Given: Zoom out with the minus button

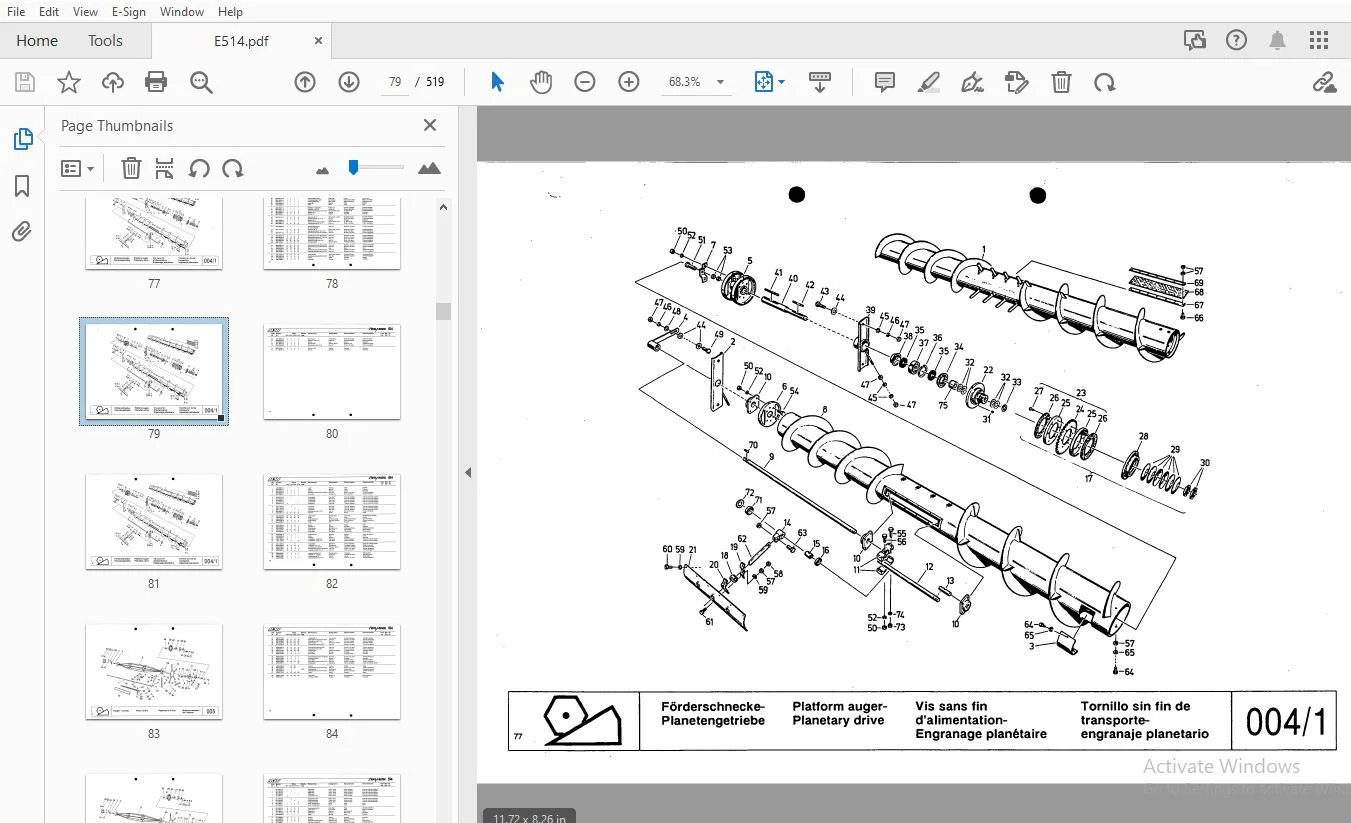Looking at the screenshot, I should [585, 82].
